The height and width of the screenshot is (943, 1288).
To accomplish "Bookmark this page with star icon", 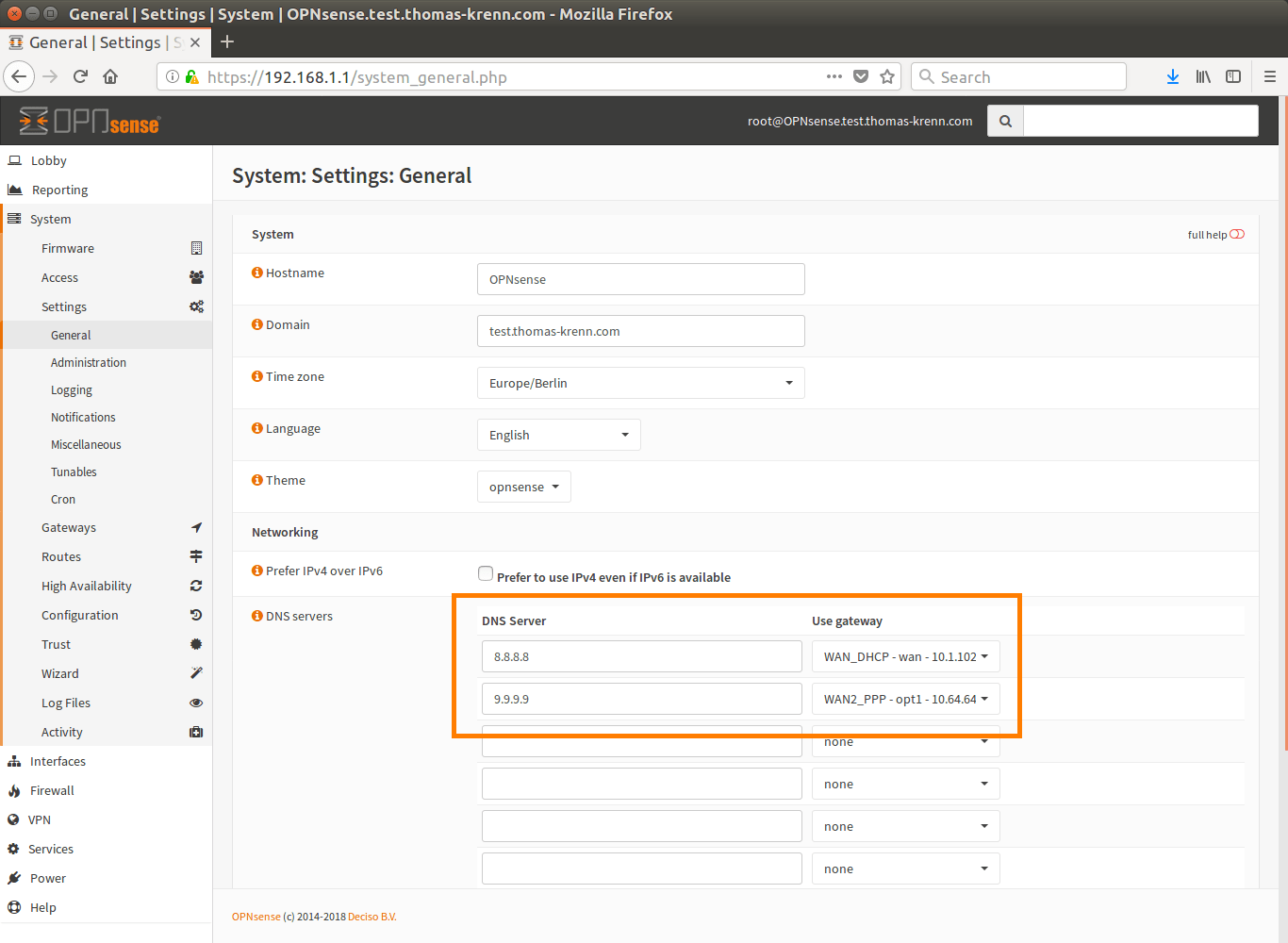I will point(886,76).
